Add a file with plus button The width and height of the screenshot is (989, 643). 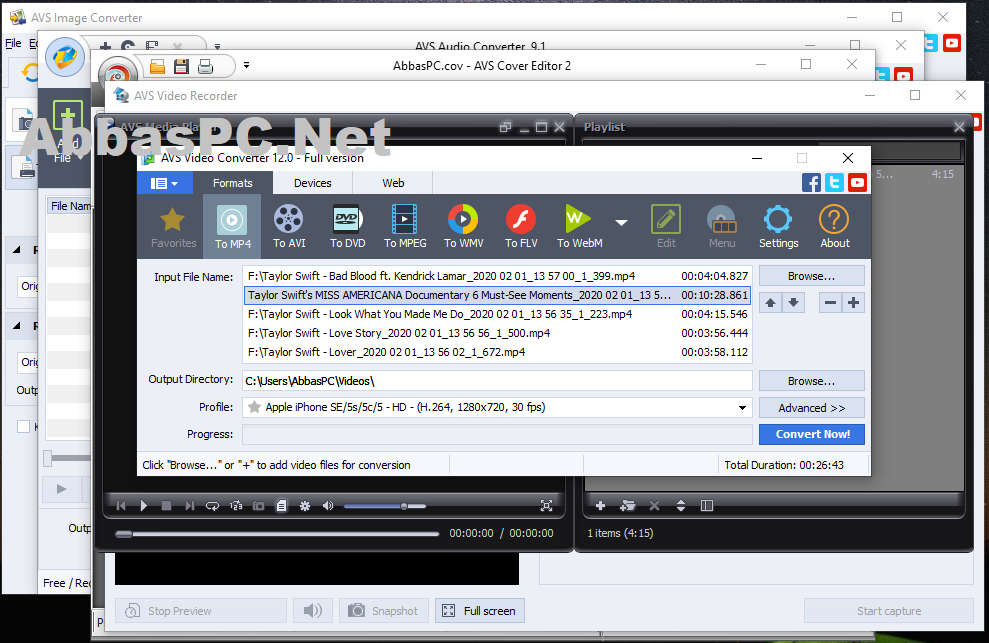pyautogui.click(x=853, y=303)
